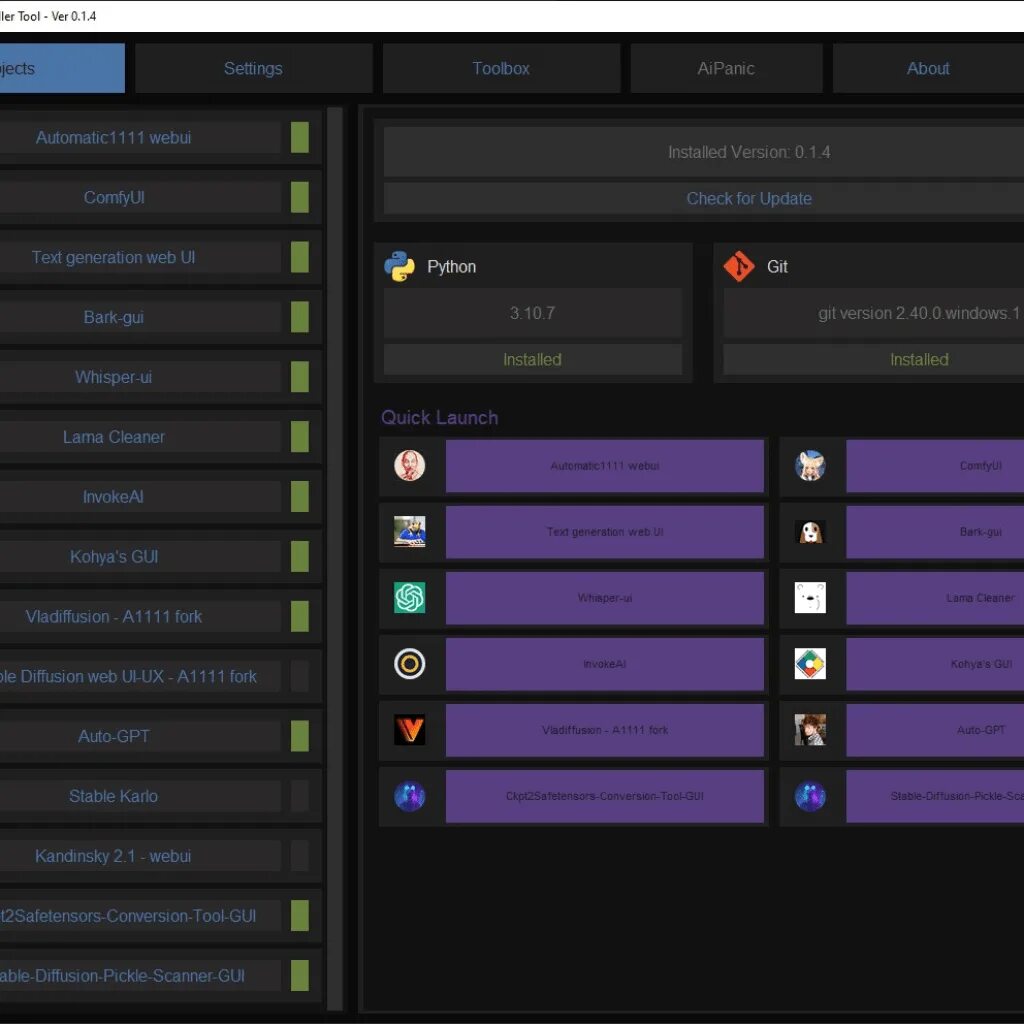Toggle the green indicator beside Ckpt2Safetensors-Conversion-Tool-GUI
1024x1024 pixels.
click(300, 916)
